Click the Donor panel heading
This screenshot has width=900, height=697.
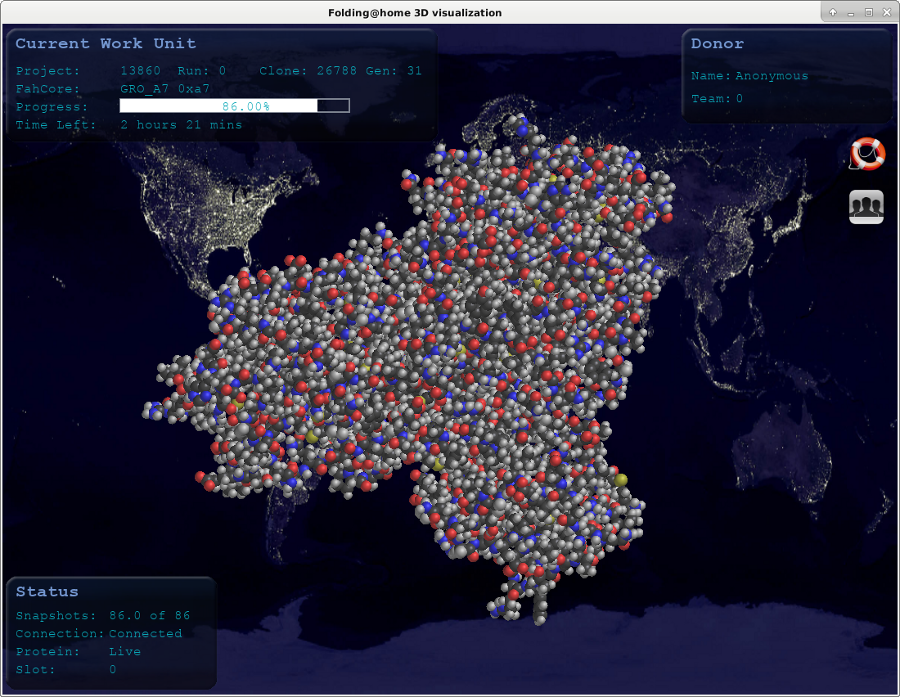point(717,44)
